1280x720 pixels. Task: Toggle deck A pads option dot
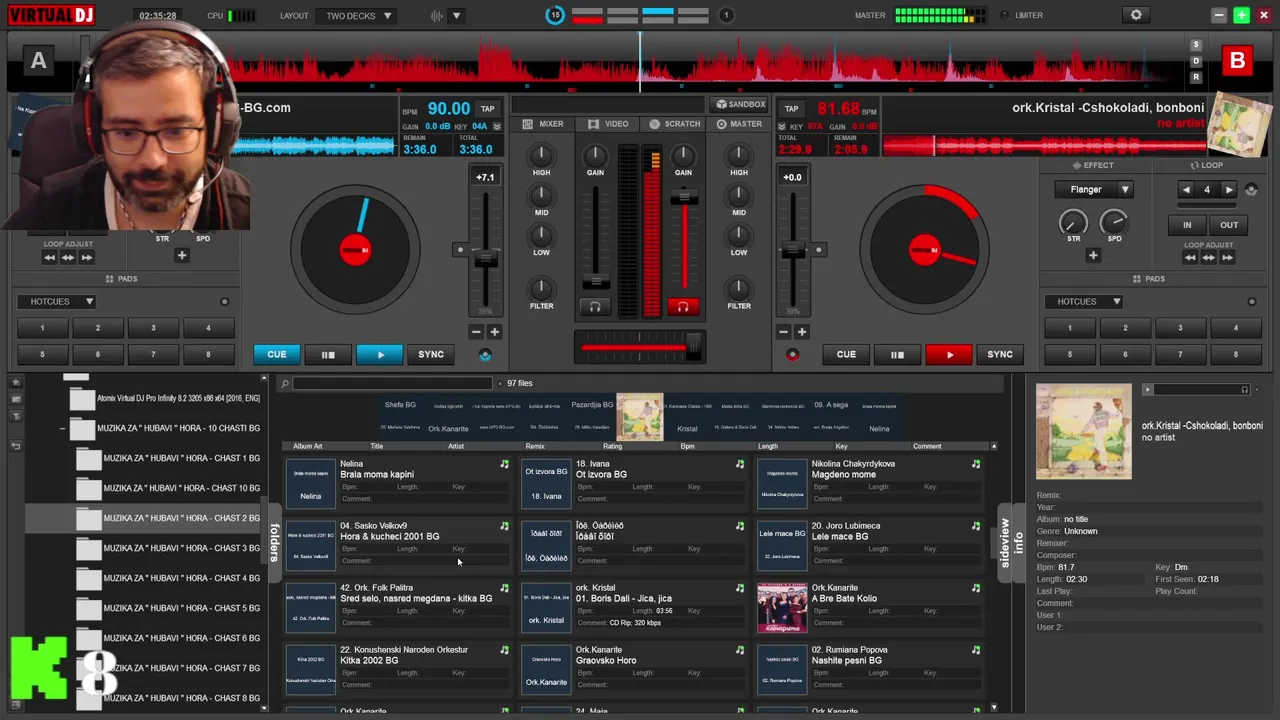[224, 301]
